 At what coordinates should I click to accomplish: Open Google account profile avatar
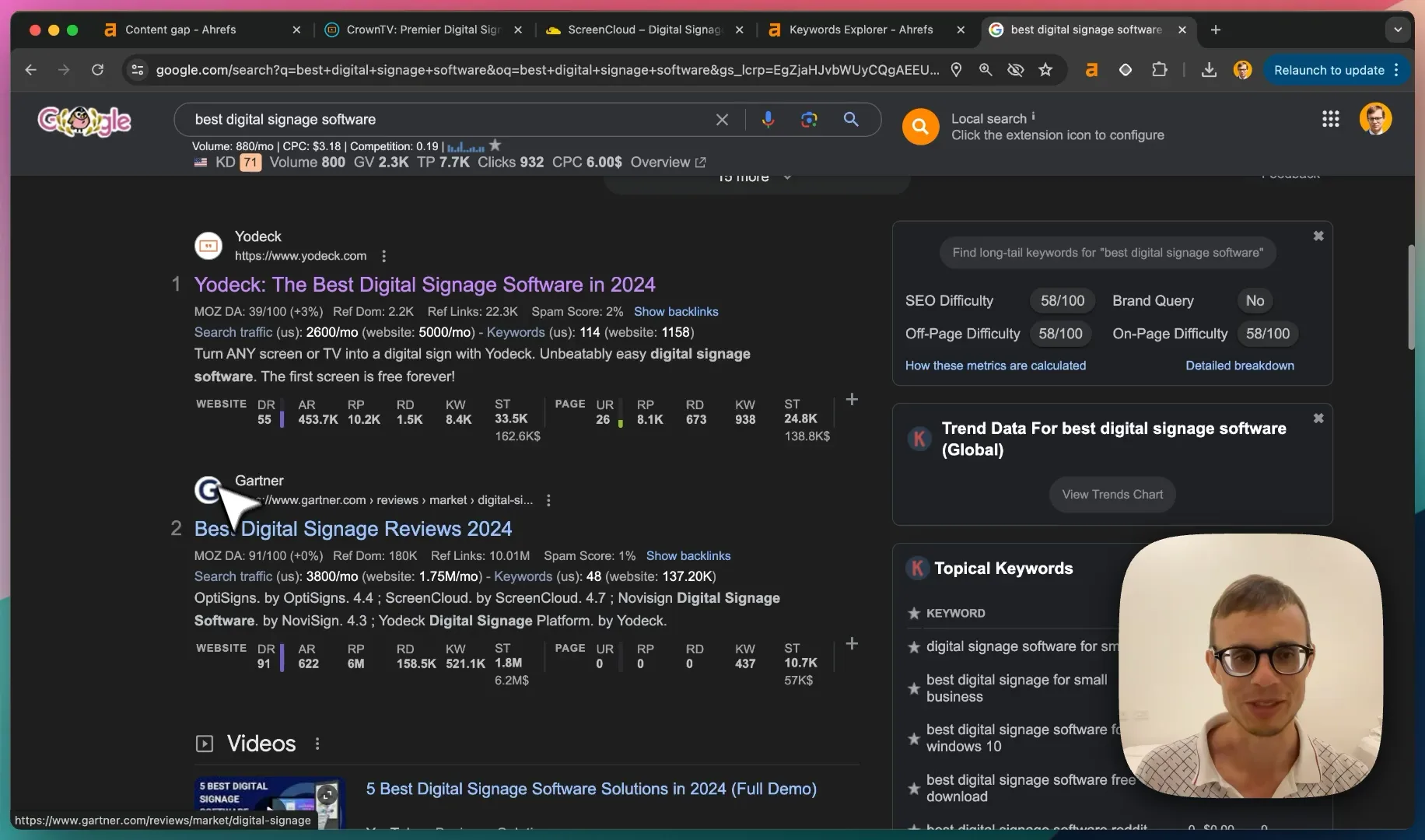click(1375, 119)
